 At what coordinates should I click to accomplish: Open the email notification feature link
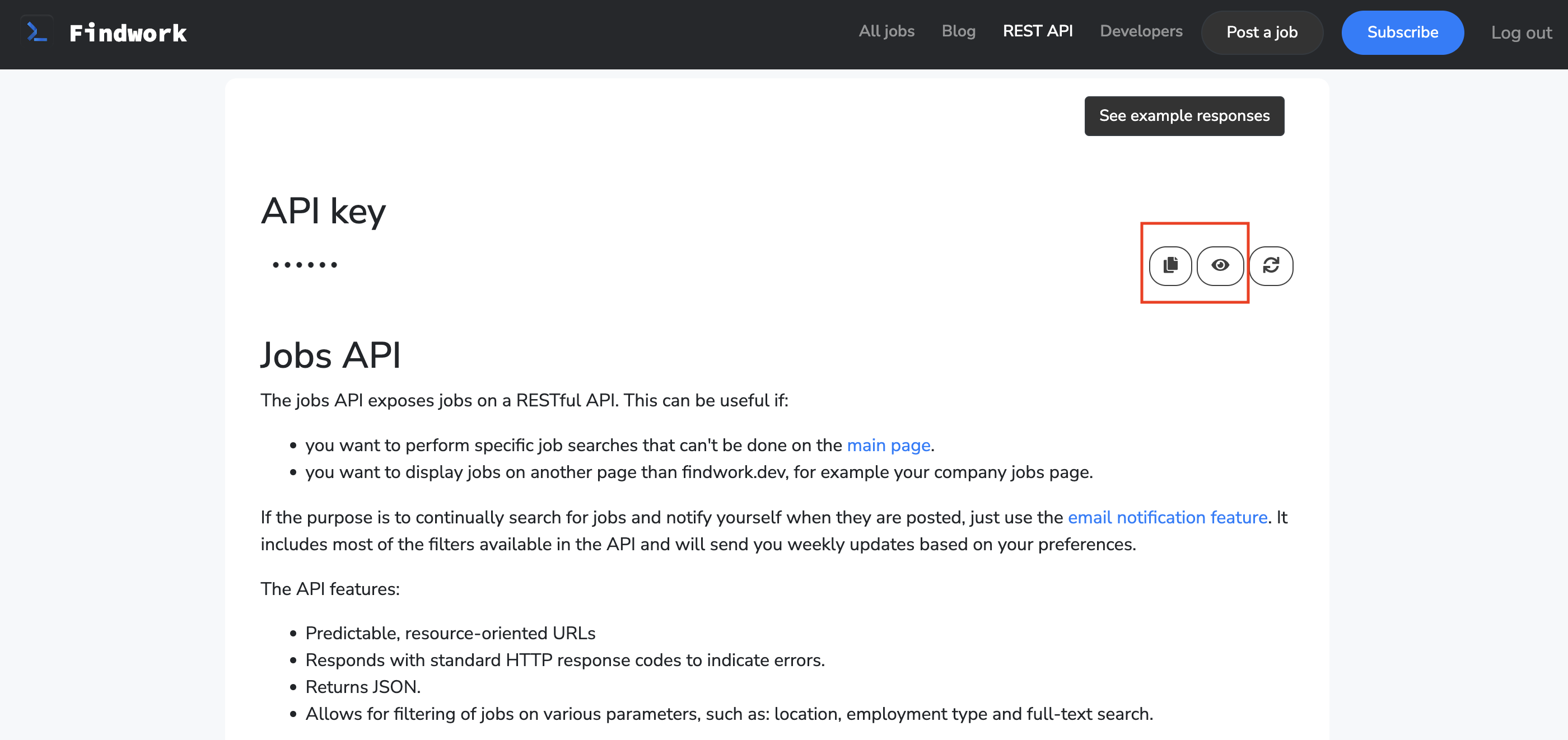(1167, 517)
